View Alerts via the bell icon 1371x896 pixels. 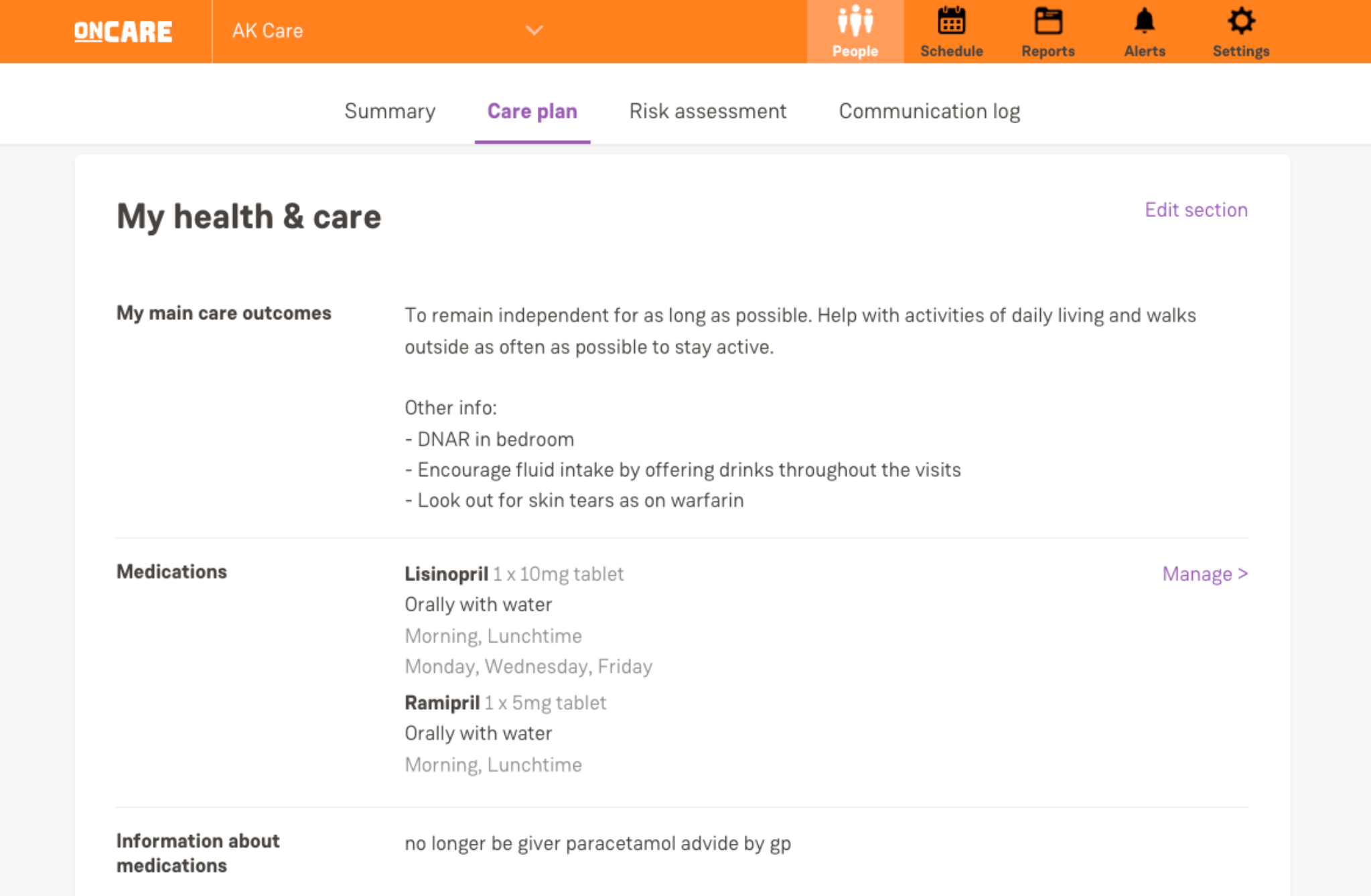pyautogui.click(x=1144, y=22)
